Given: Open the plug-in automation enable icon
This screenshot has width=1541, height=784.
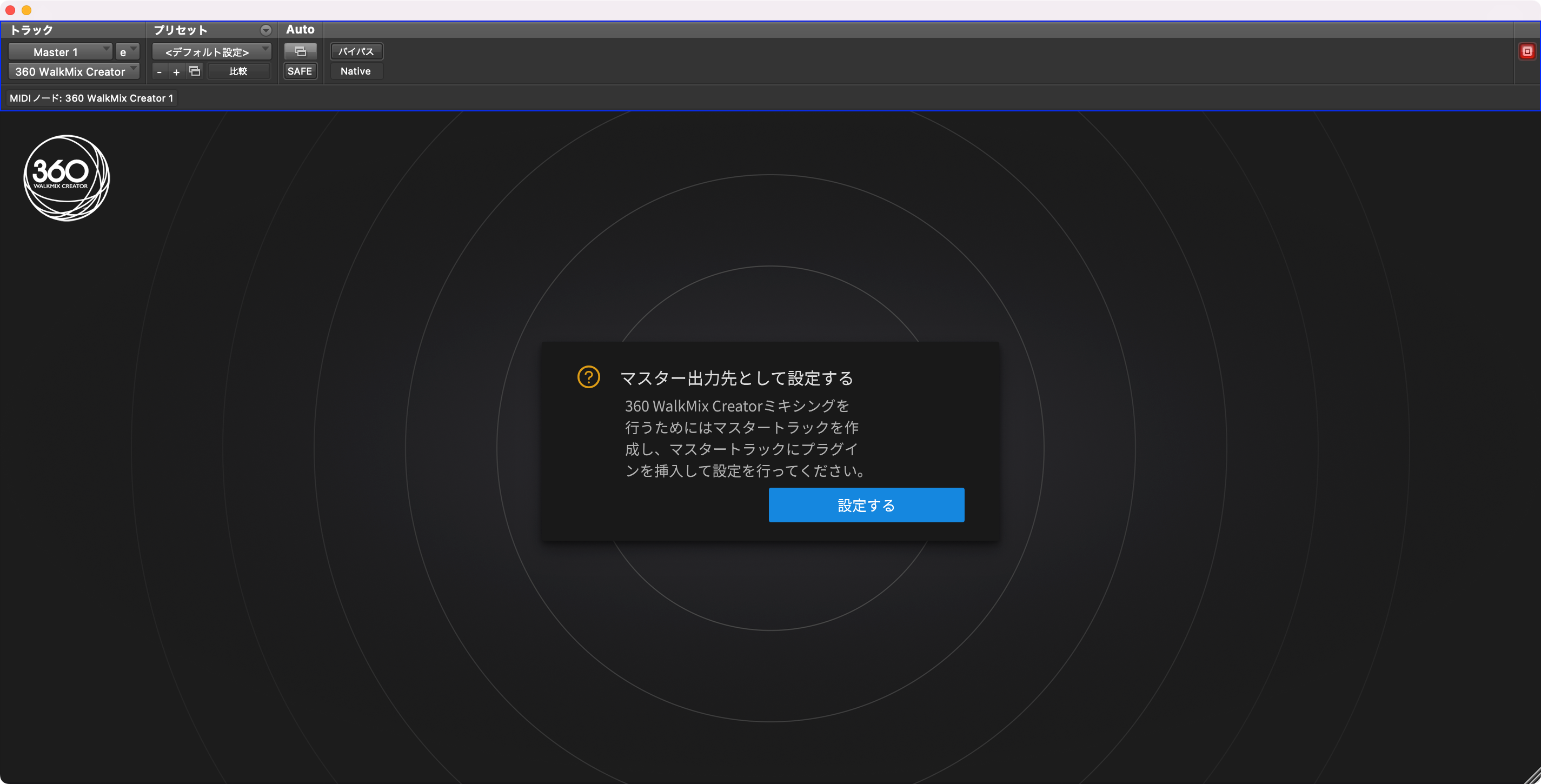Looking at the screenshot, I should pos(300,51).
